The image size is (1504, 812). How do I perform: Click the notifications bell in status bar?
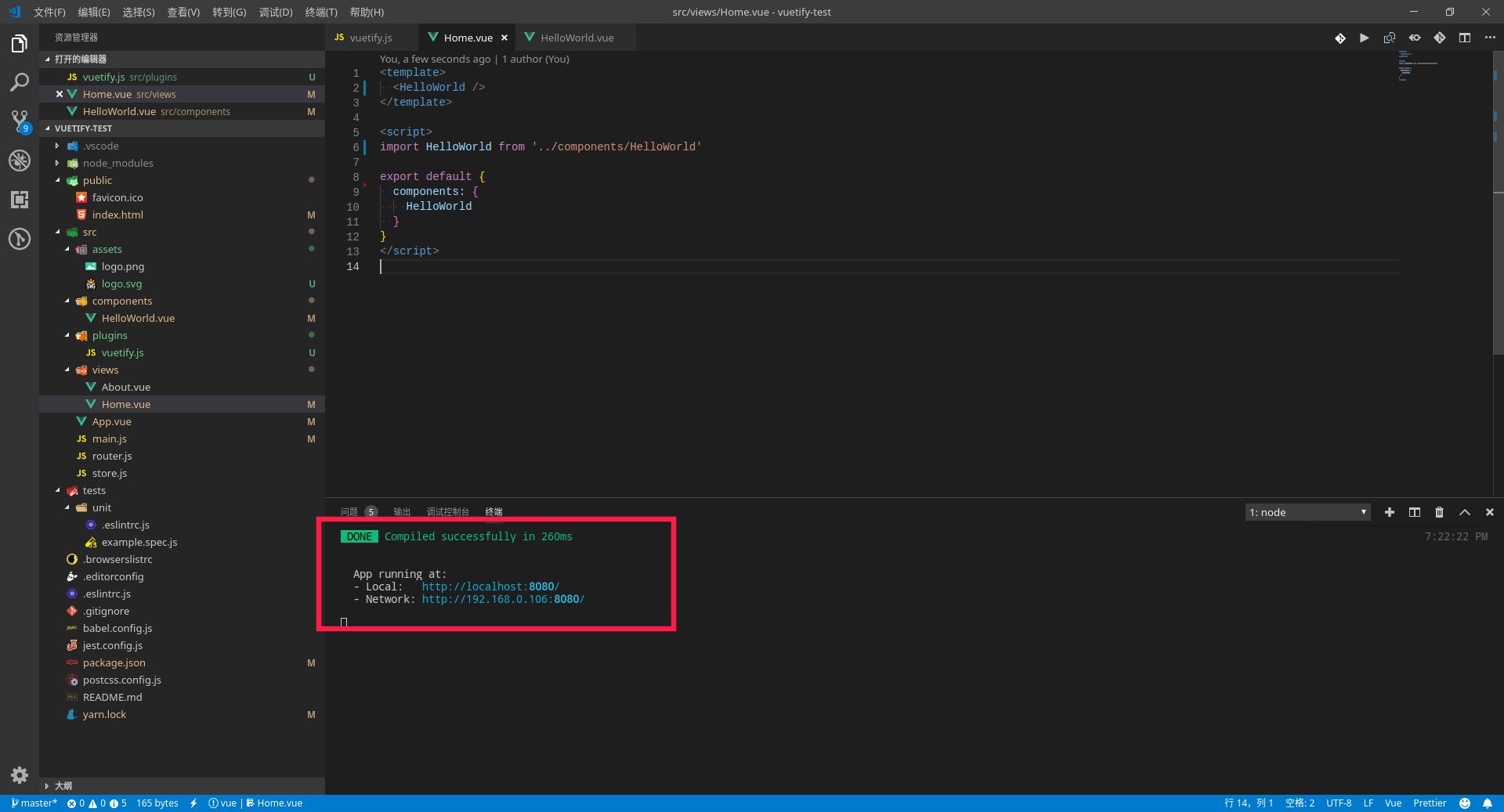click(x=1487, y=803)
